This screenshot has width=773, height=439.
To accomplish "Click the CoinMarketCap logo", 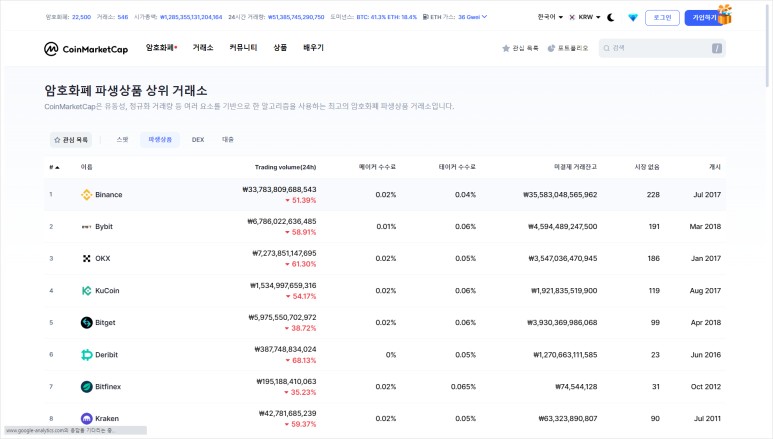I will click(x=86, y=48).
